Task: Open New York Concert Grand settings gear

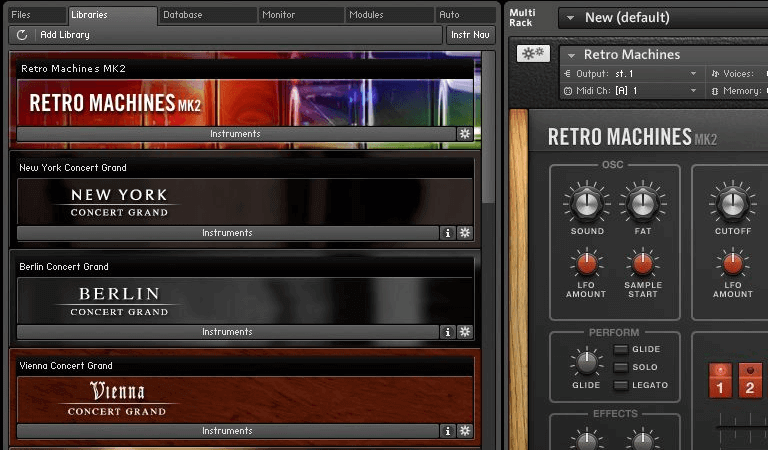Action: [x=465, y=233]
